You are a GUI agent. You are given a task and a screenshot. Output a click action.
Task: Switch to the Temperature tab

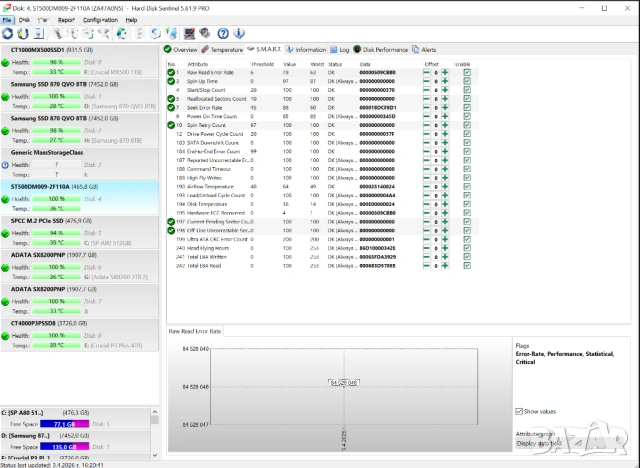pos(224,49)
